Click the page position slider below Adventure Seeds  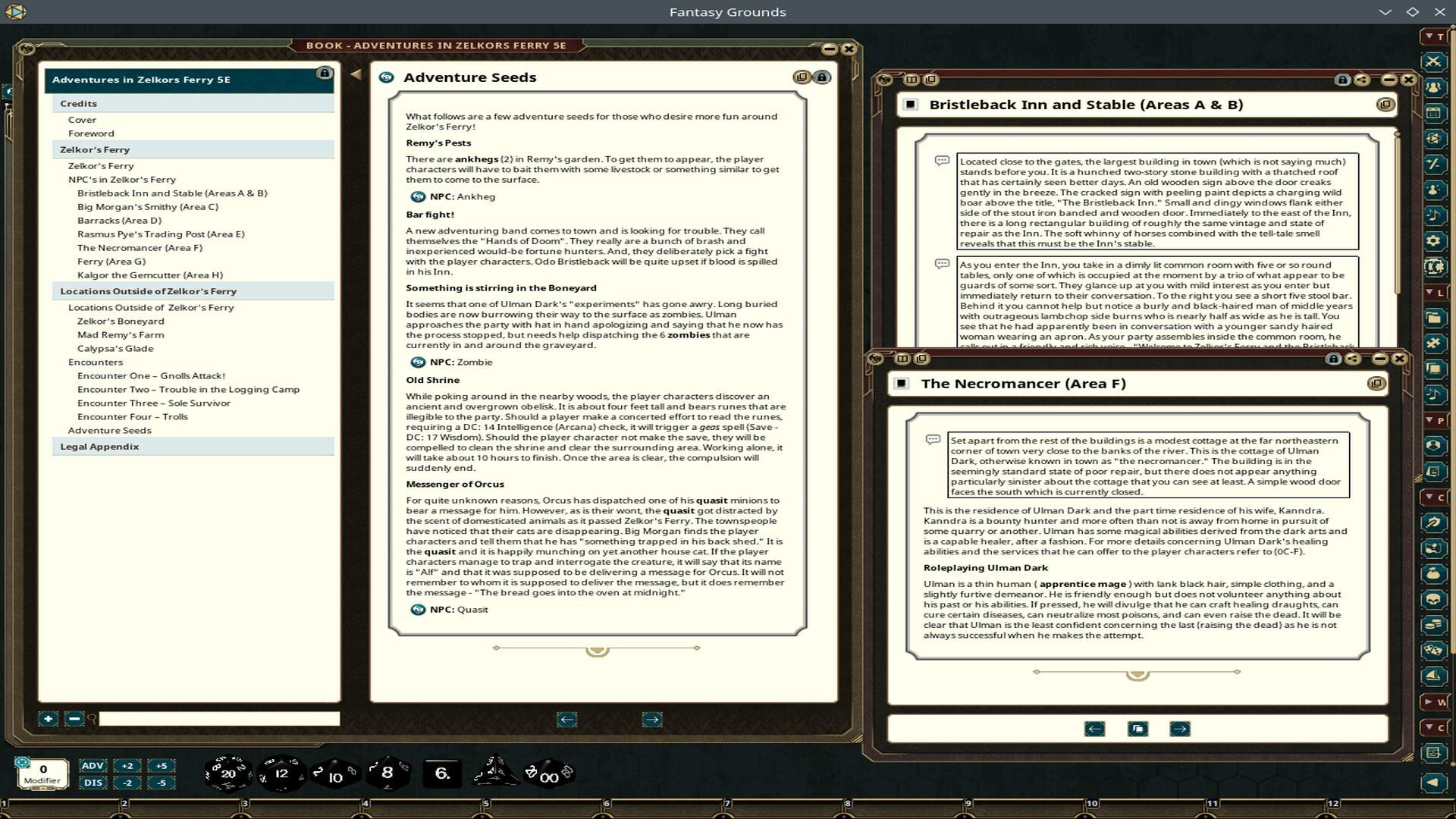point(596,648)
